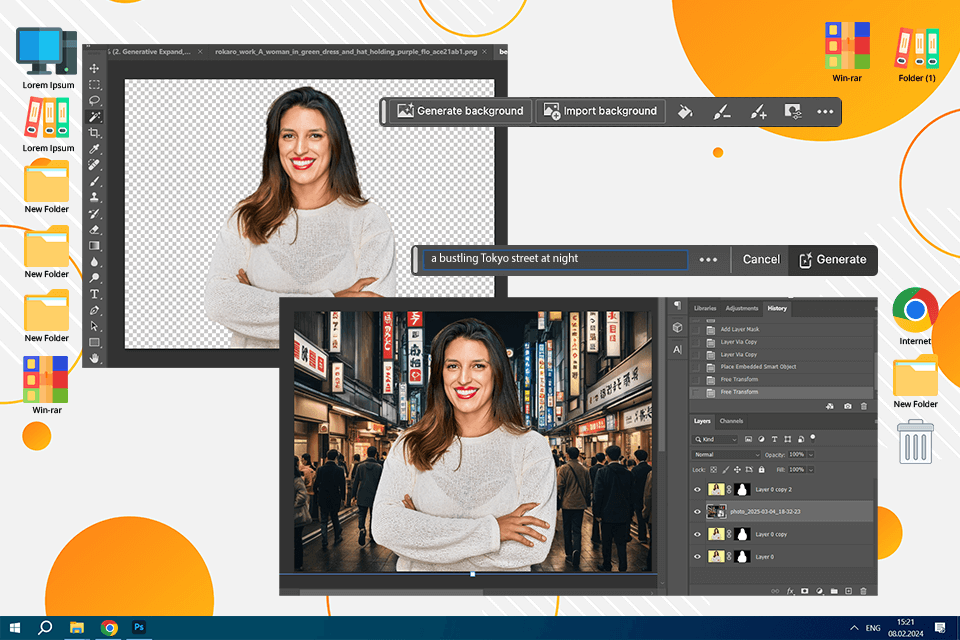Open prompt options beside Cancel button
The height and width of the screenshot is (640, 960).
708,260
